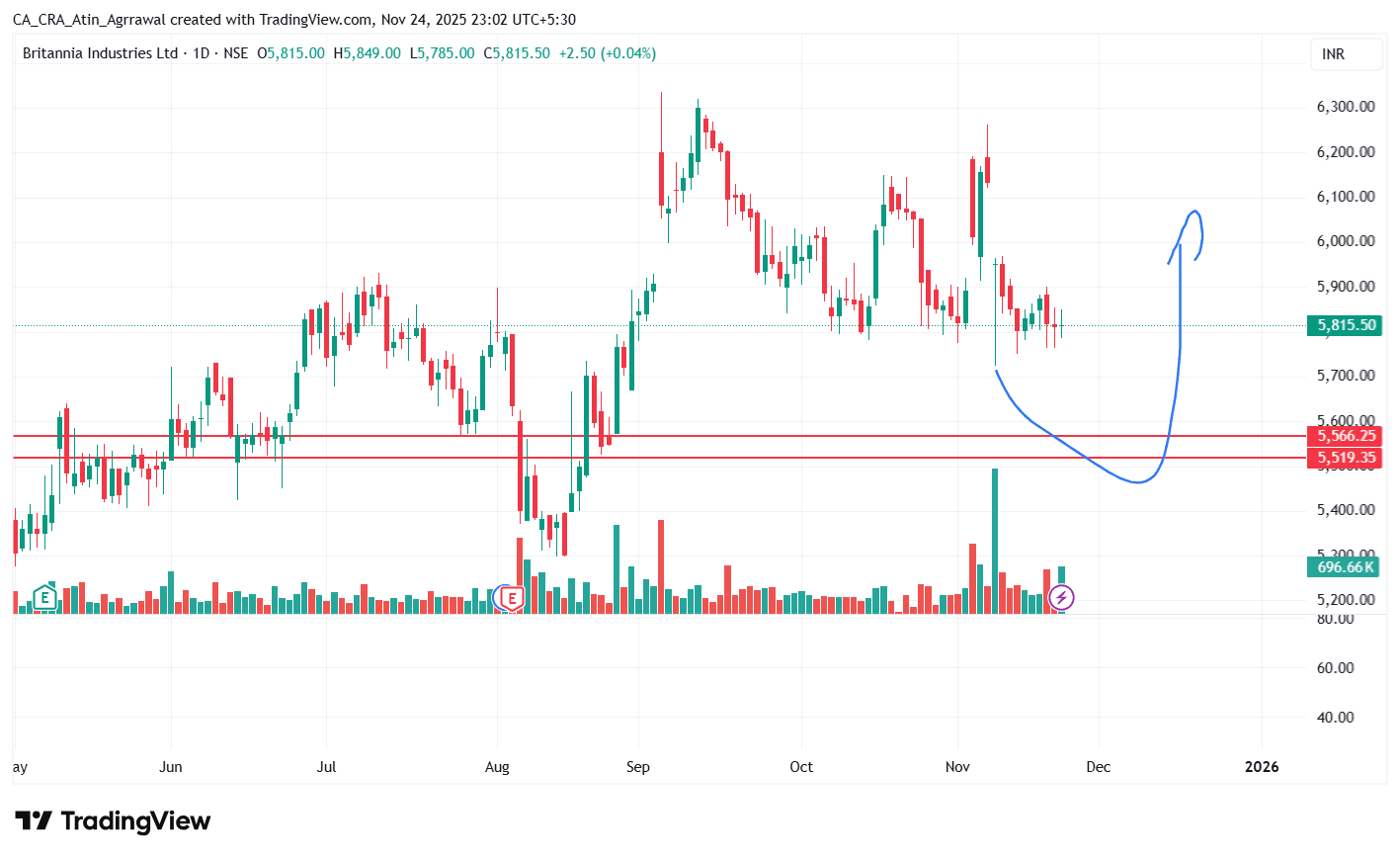Click the close value C5,815.50
Image resolution: width=1400 pixels, height=858 pixels.
click(516, 53)
